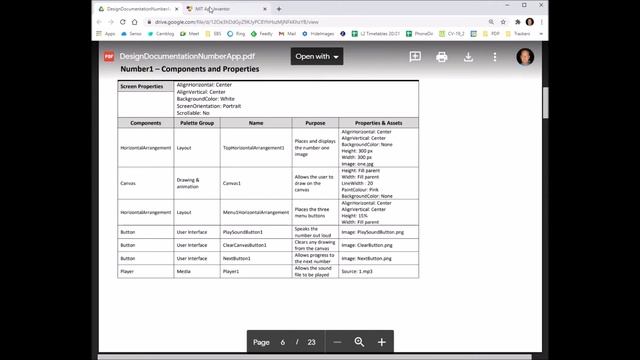Click the Menu1HorizontalArrangement name cell

coord(256,212)
